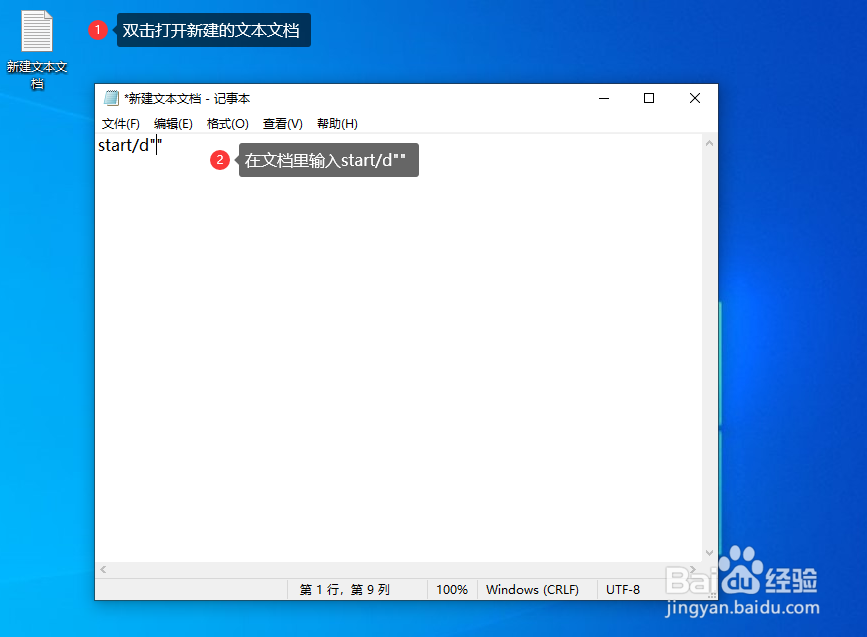
Task: Click the 100% zoom status entry
Action: click(452, 590)
